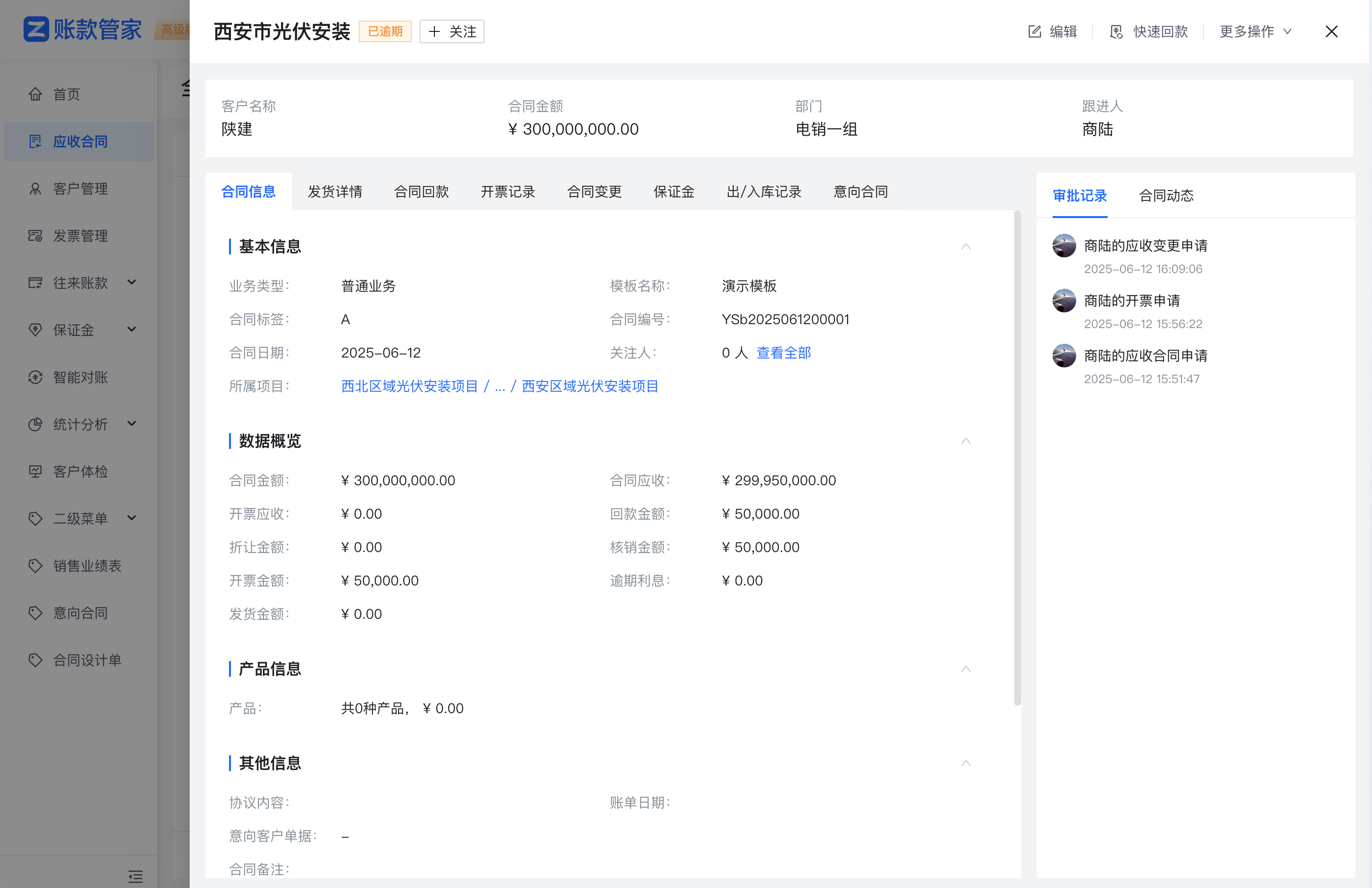The image size is (1372, 888).
Task: Click the 账款管家 logo icon
Action: [36, 29]
